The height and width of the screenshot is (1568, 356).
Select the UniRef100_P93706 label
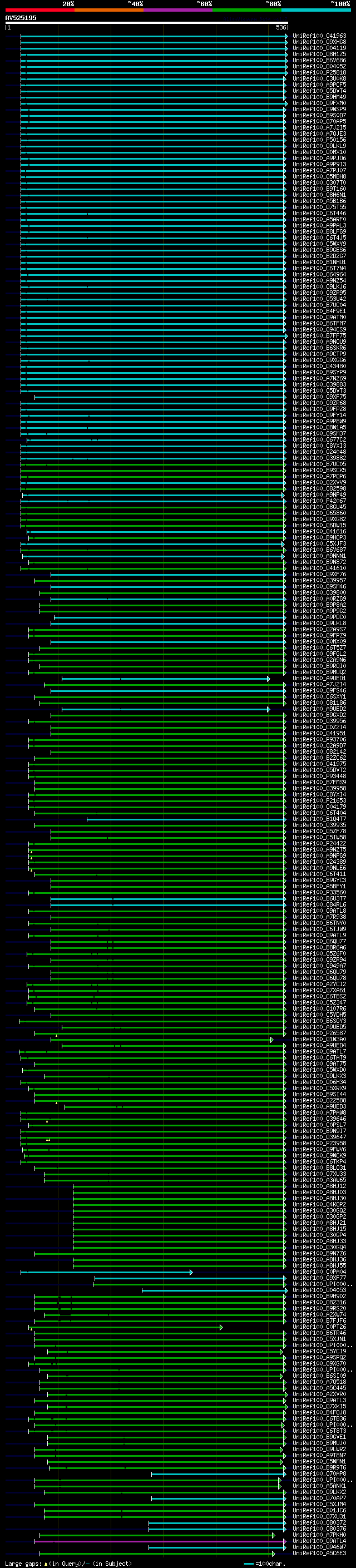pos(319,740)
